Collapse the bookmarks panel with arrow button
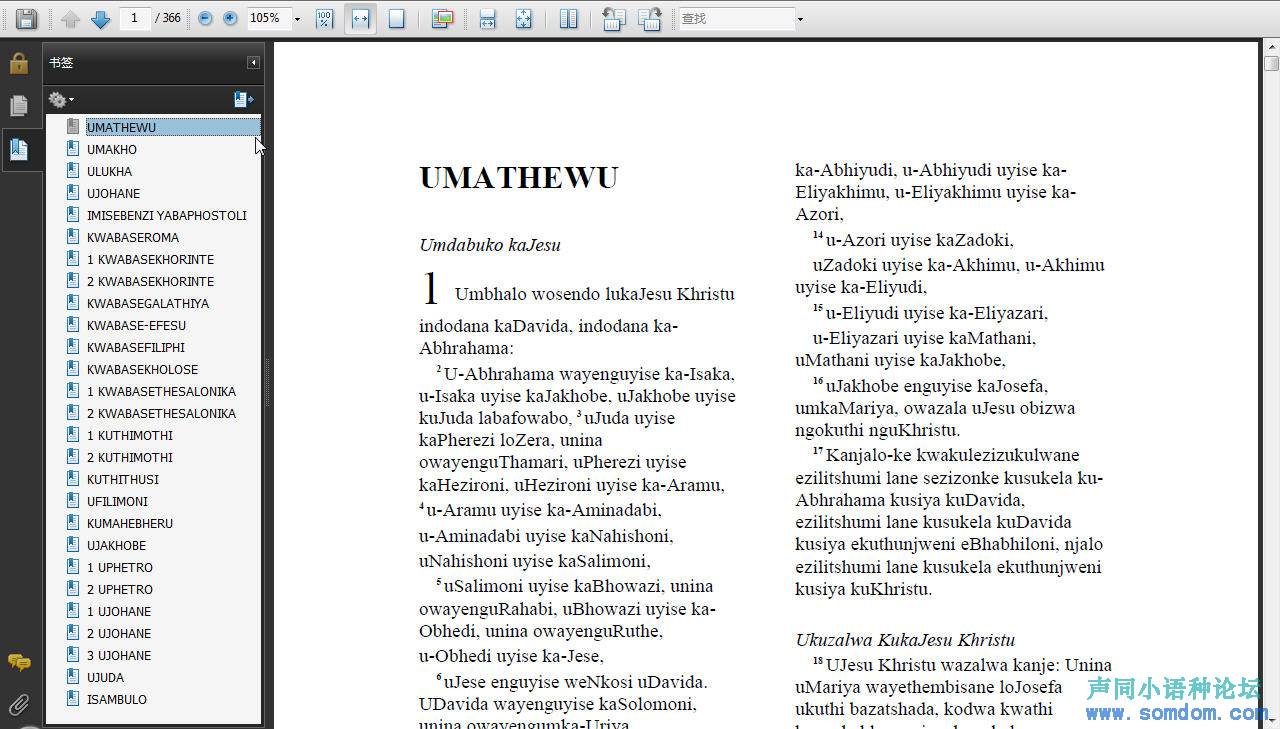The width and height of the screenshot is (1280, 729). tap(254, 62)
